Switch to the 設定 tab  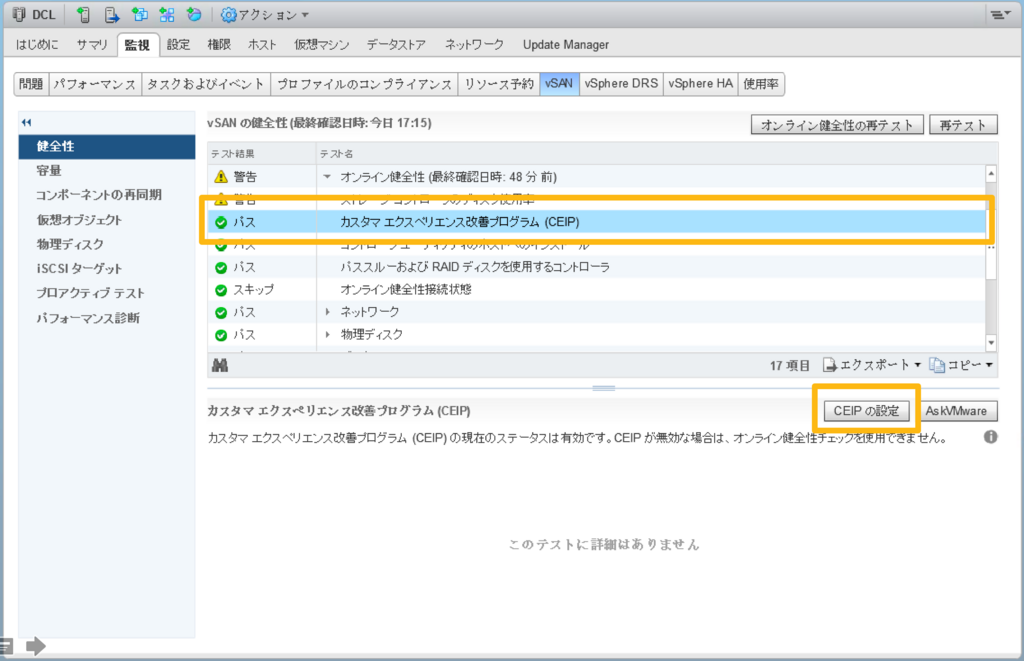[178, 44]
